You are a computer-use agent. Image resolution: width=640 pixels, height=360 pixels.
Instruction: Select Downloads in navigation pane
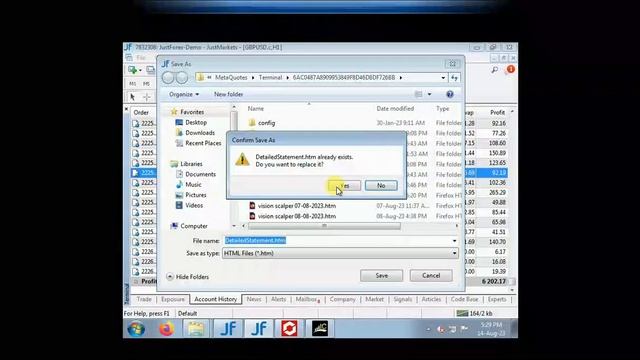coord(200,133)
